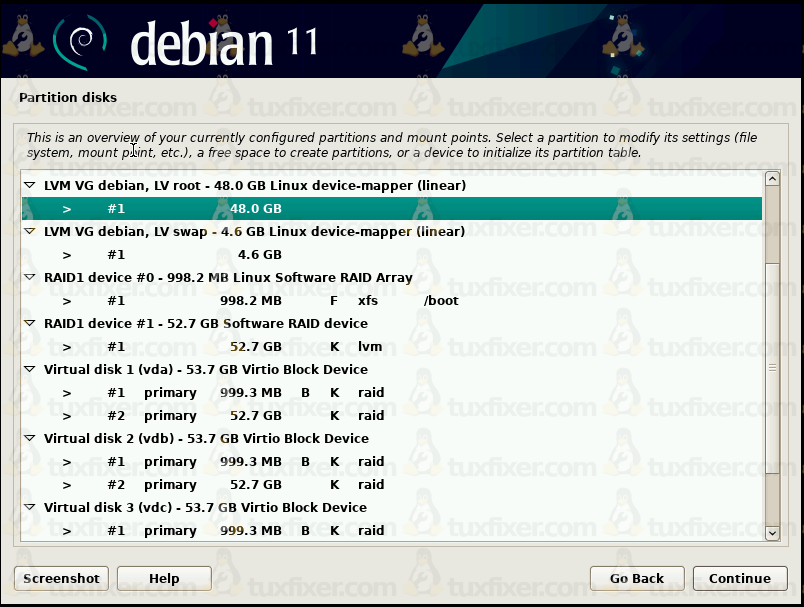
Task: Collapse the LVM VG debian LV swap entry
Action: pyautogui.click(x=29, y=232)
